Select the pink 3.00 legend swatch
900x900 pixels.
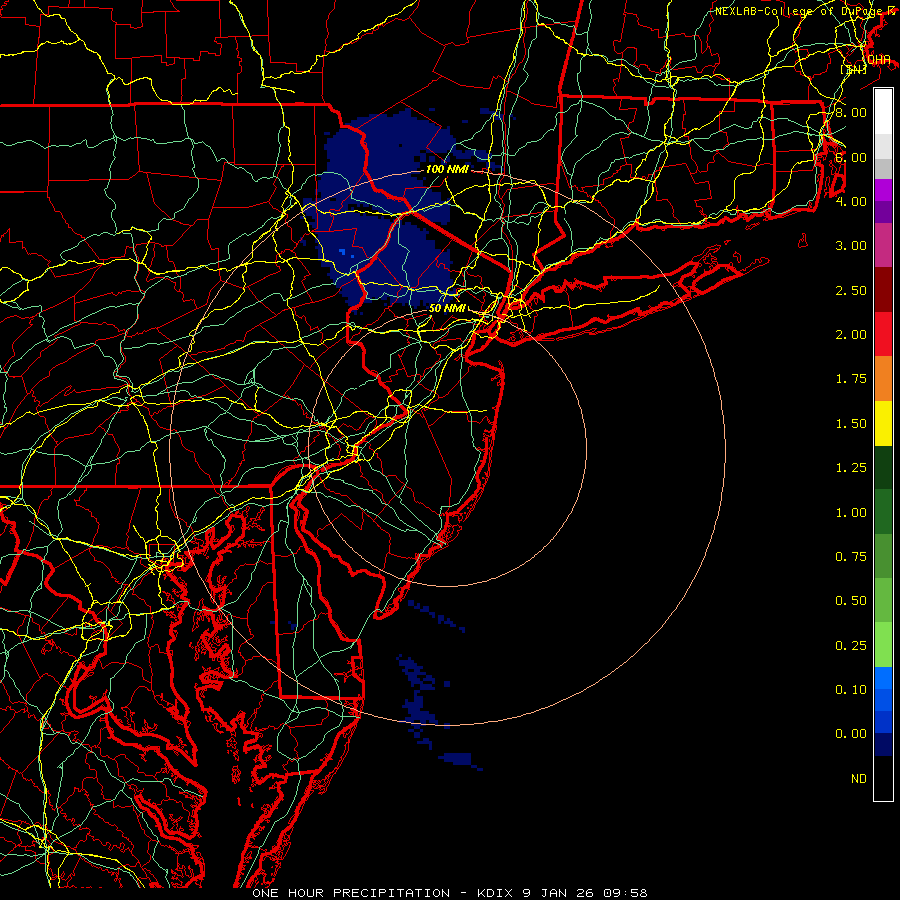point(883,245)
